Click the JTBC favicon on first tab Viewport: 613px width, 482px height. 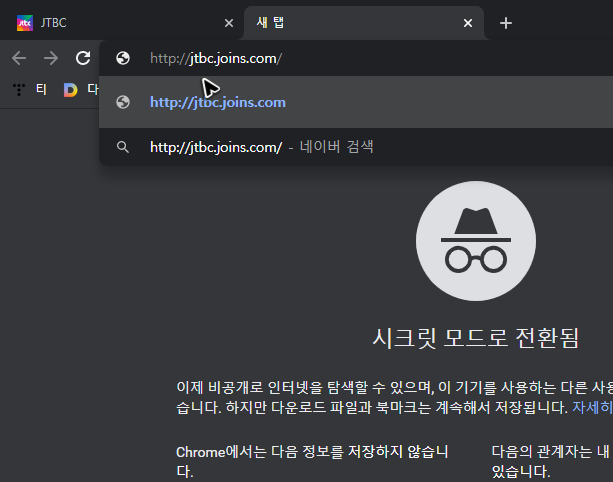click(25, 23)
